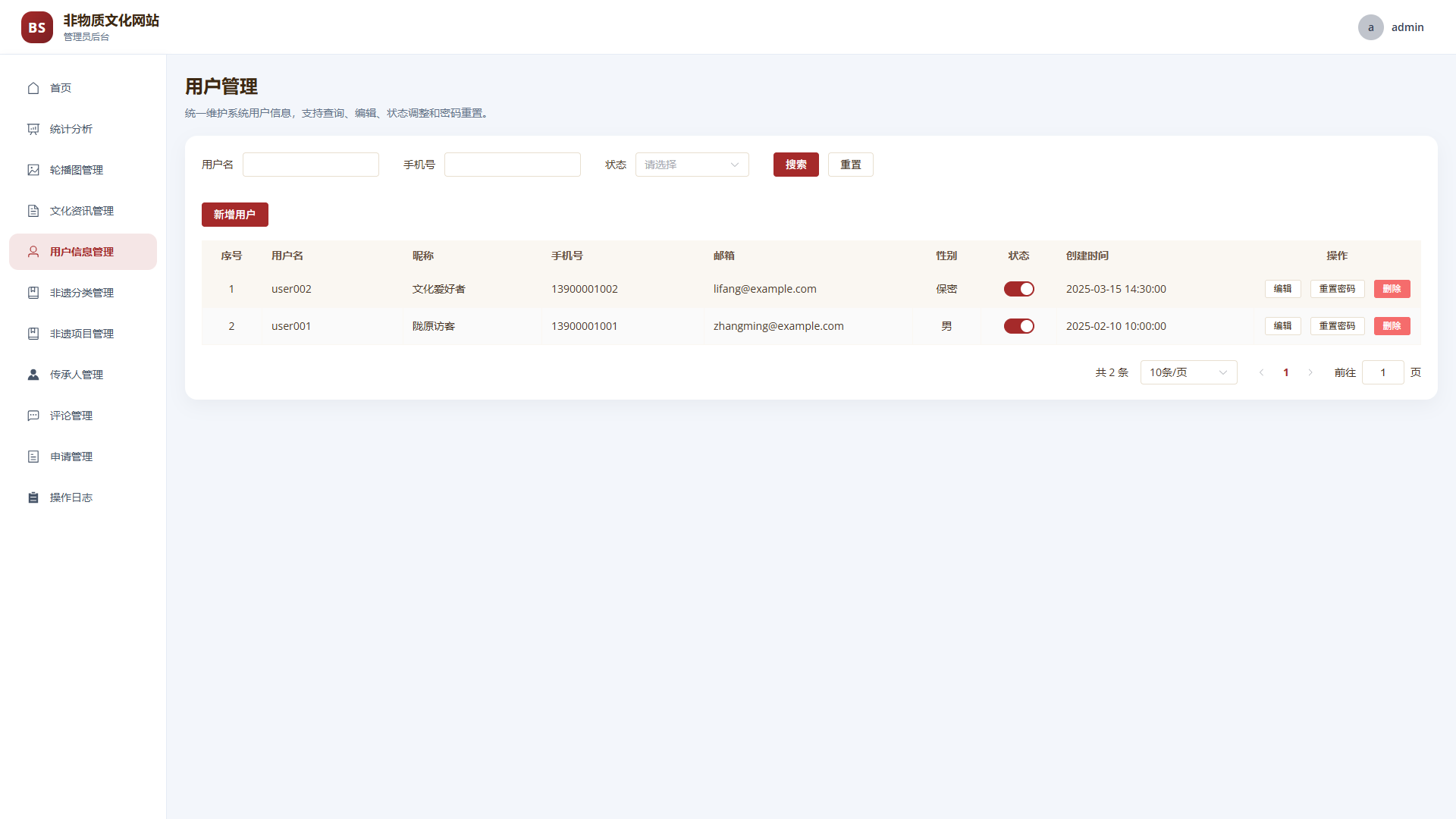Open the 10条/页 page size dropdown

point(1189,372)
